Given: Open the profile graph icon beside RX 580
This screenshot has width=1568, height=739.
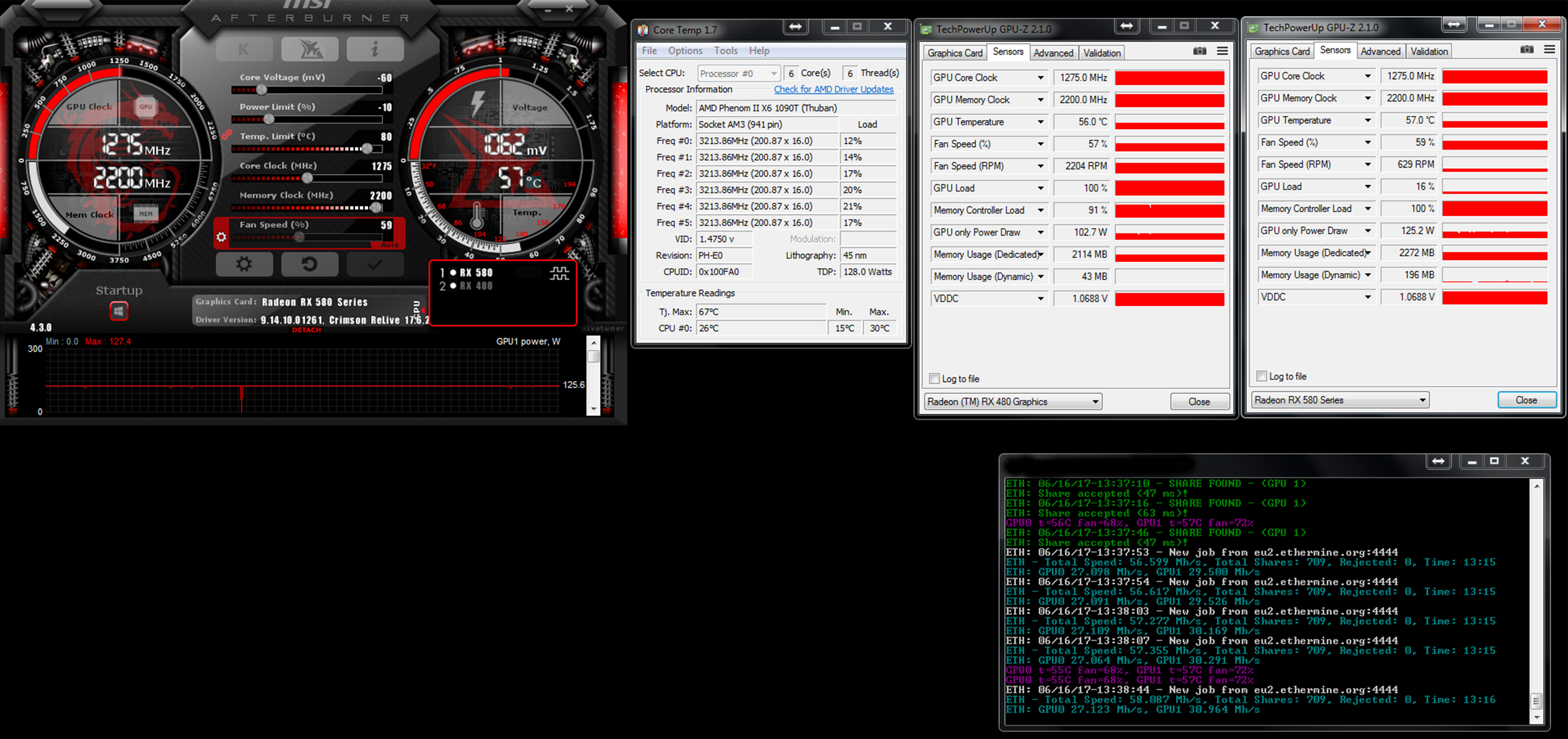Looking at the screenshot, I should click(559, 273).
